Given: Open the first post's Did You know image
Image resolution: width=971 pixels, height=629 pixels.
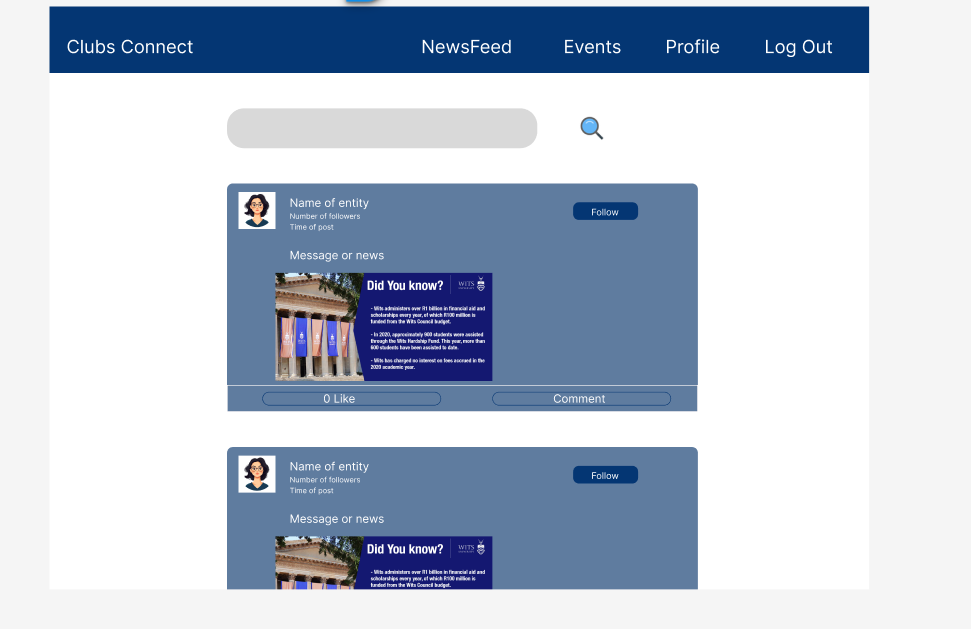Looking at the screenshot, I should pos(383,327).
